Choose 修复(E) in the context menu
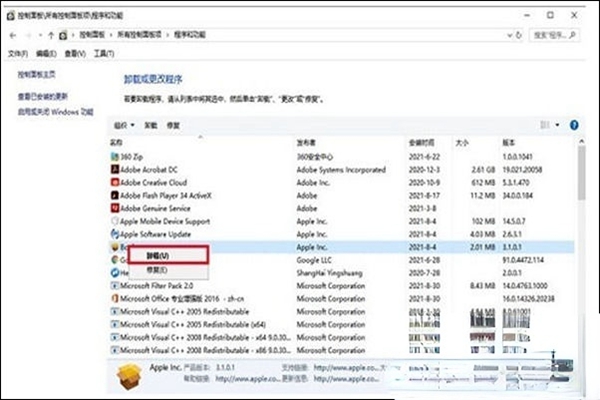Image resolution: width=600 pixels, height=400 pixels. click(168, 270)
